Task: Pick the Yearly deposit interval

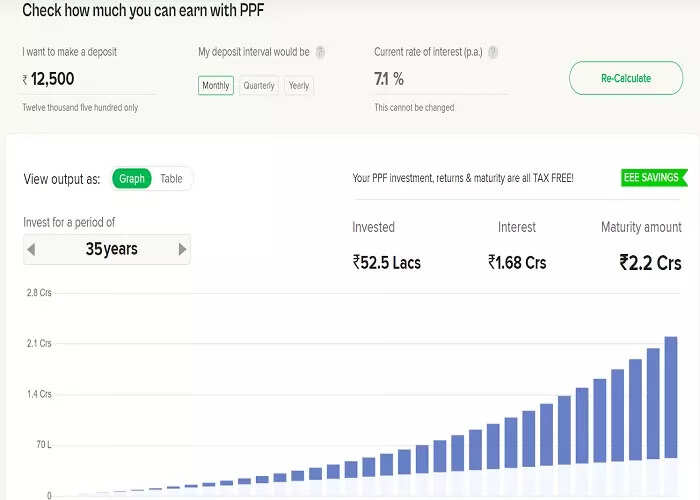Action: point(299,86)
